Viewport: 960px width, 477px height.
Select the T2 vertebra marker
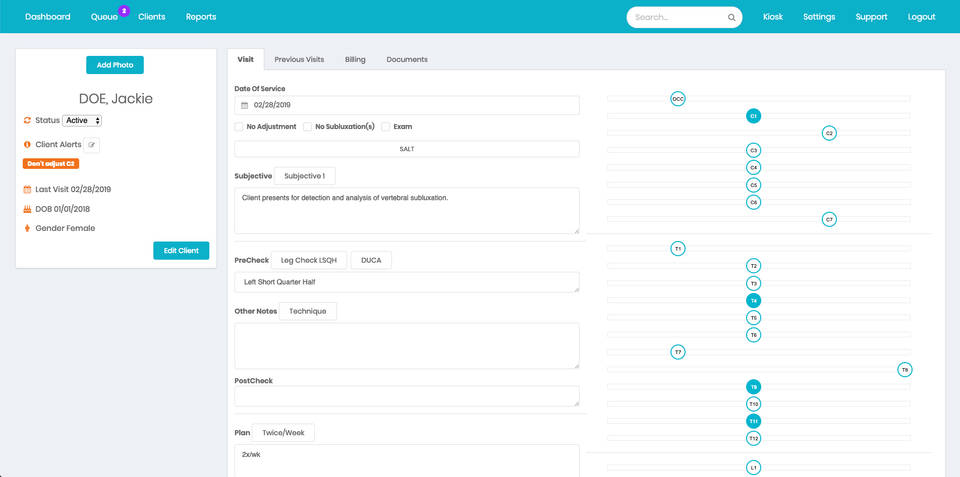(754, 266)
